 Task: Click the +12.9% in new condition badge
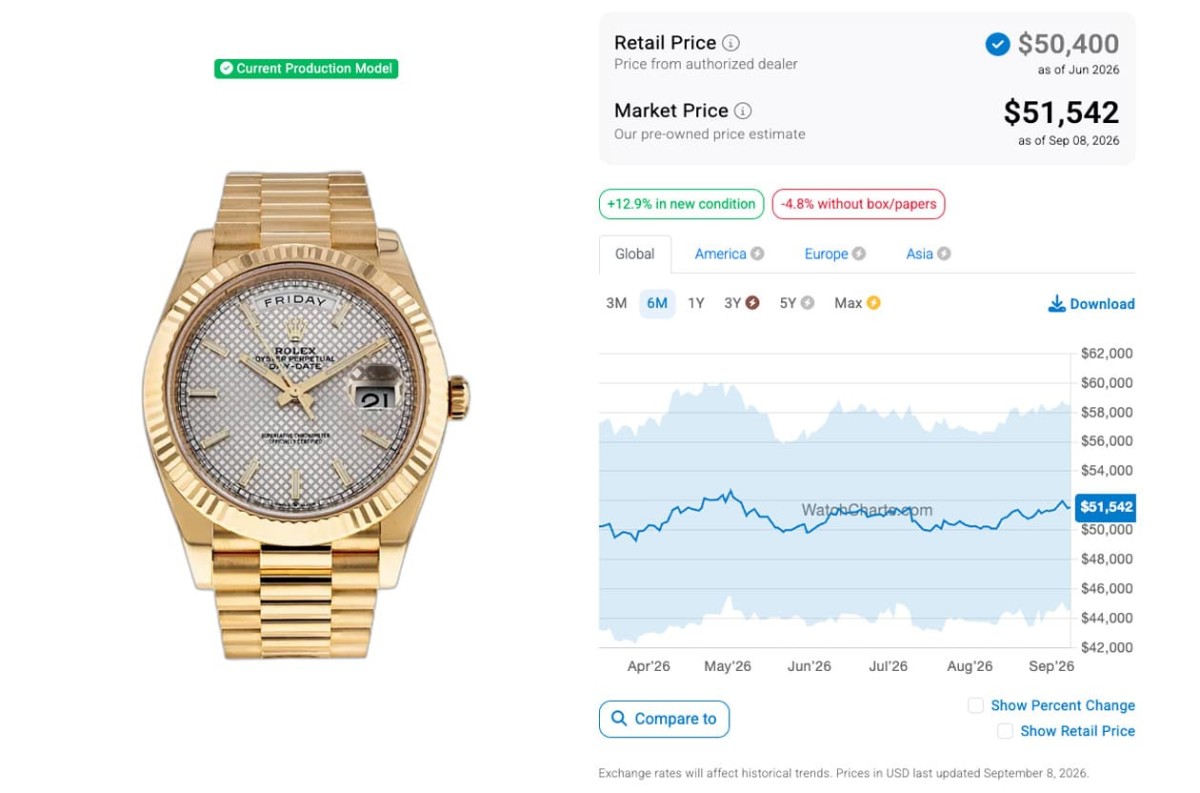(x=681, y=204)
